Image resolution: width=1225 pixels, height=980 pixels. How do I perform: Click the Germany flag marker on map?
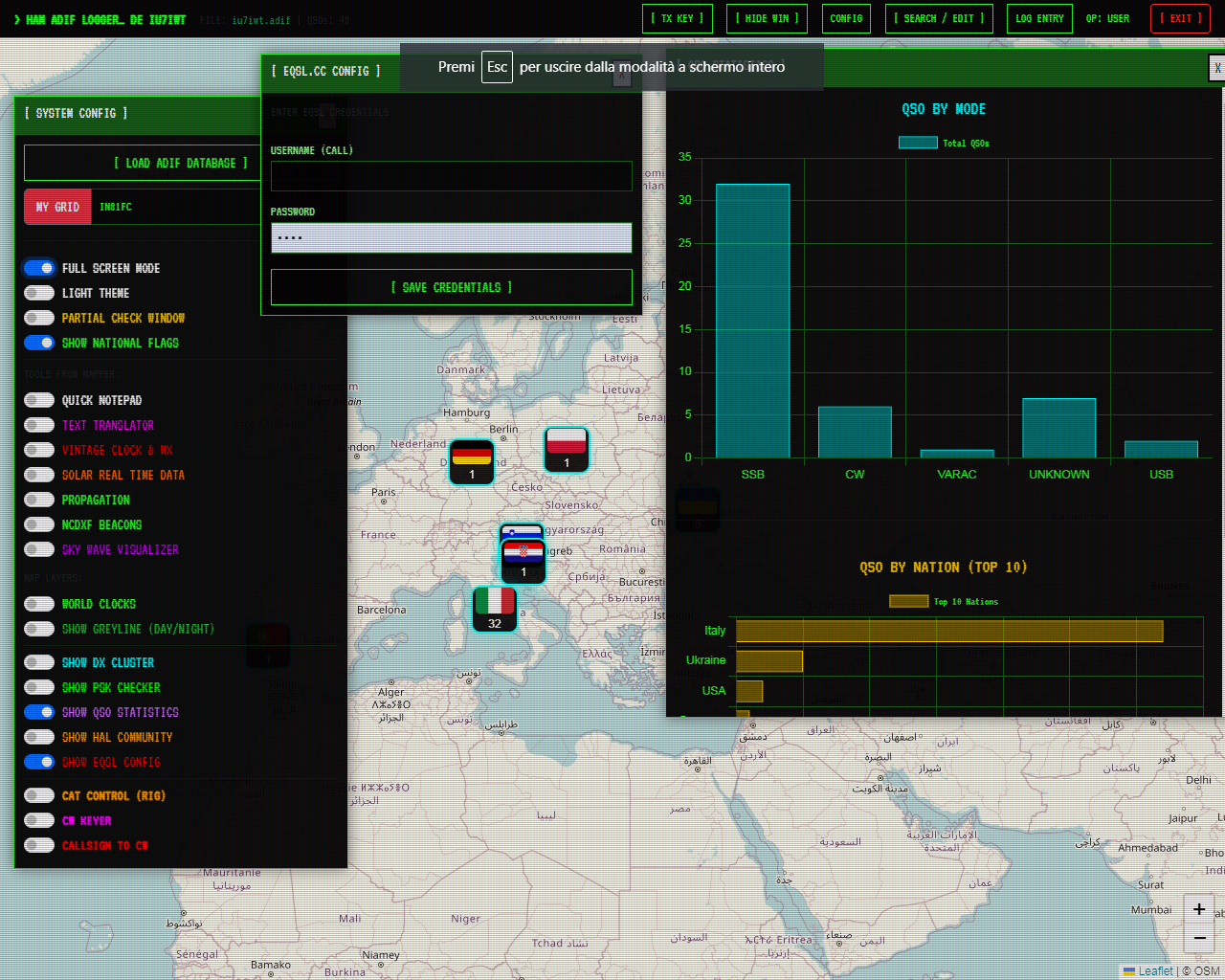[x=472, y=461]
